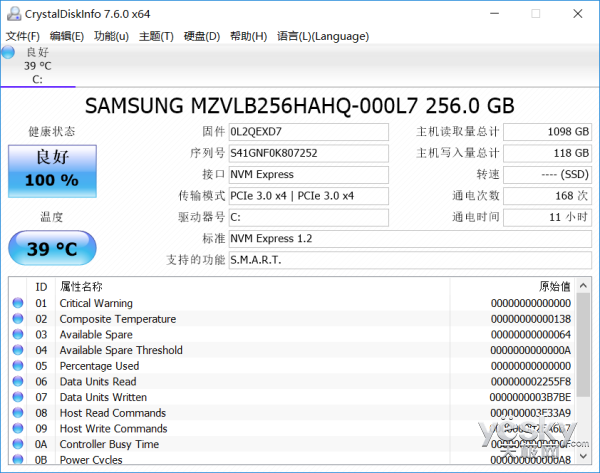Viewport: 600px width, 473px height.
Task: Click the CrystalDiskInfo app icon in title bar
Action: coord(14,14)
